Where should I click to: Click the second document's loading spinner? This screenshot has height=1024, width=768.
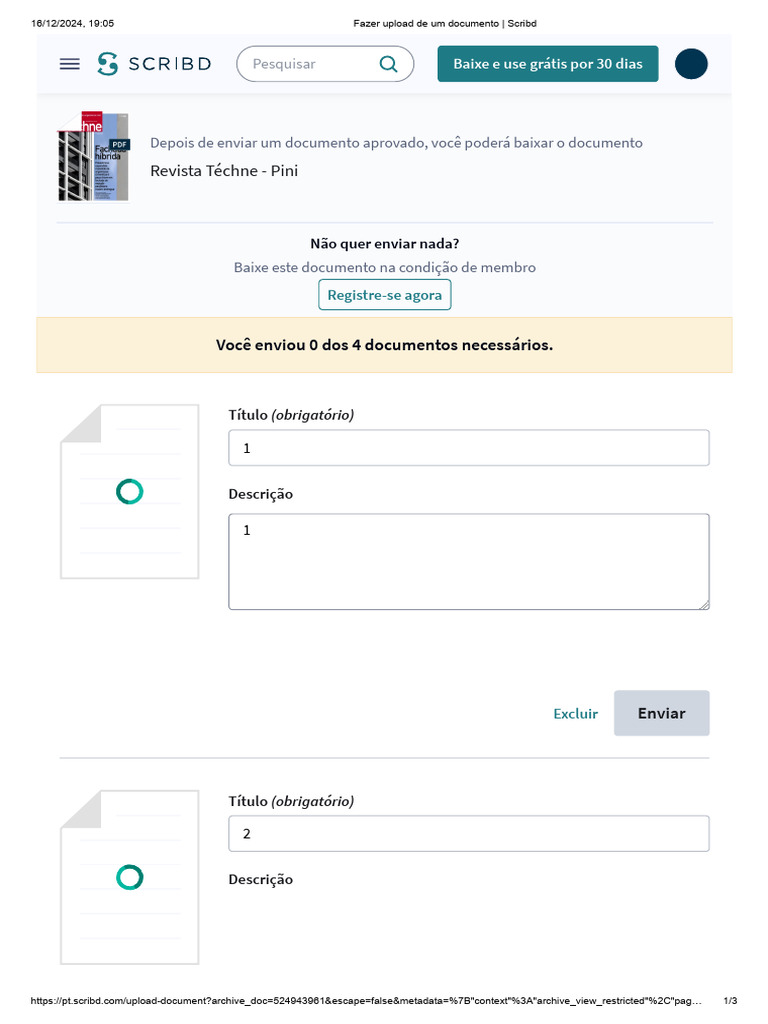(130, 877)
